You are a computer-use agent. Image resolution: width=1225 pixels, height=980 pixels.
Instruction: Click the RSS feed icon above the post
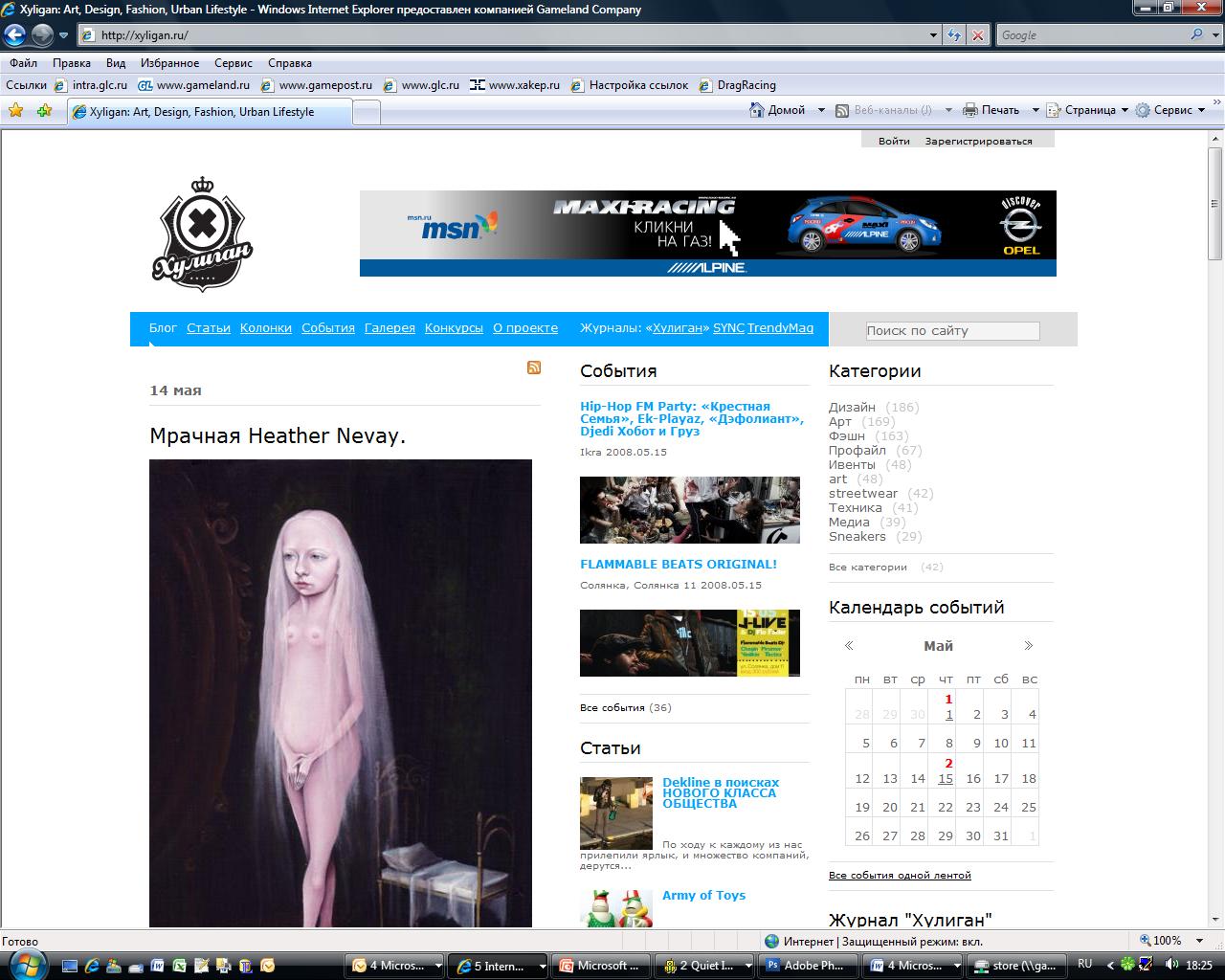(534, 367)
